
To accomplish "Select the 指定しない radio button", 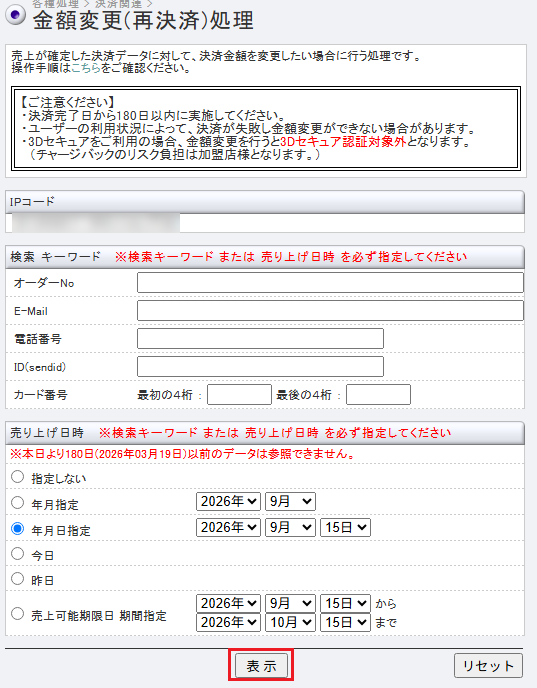I will pos(18,477).
